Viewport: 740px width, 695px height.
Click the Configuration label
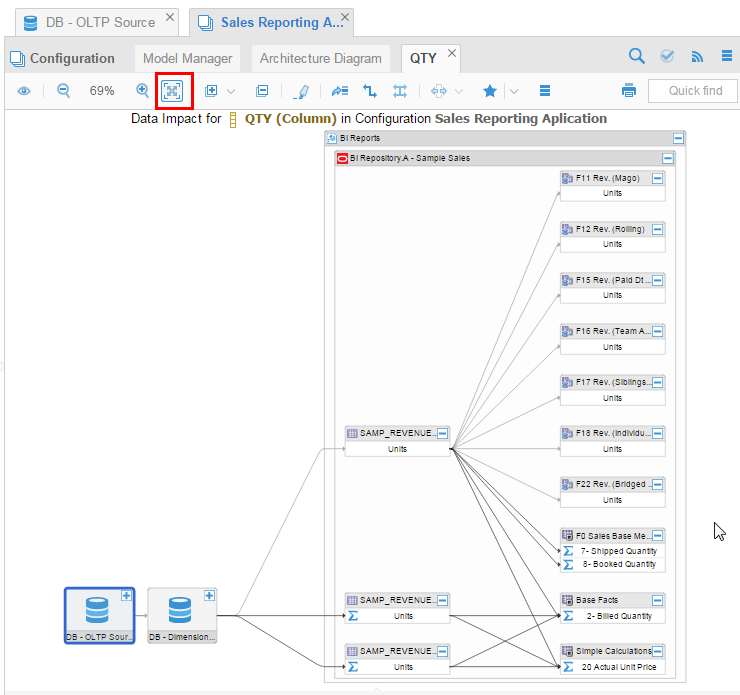pos(72,58)
